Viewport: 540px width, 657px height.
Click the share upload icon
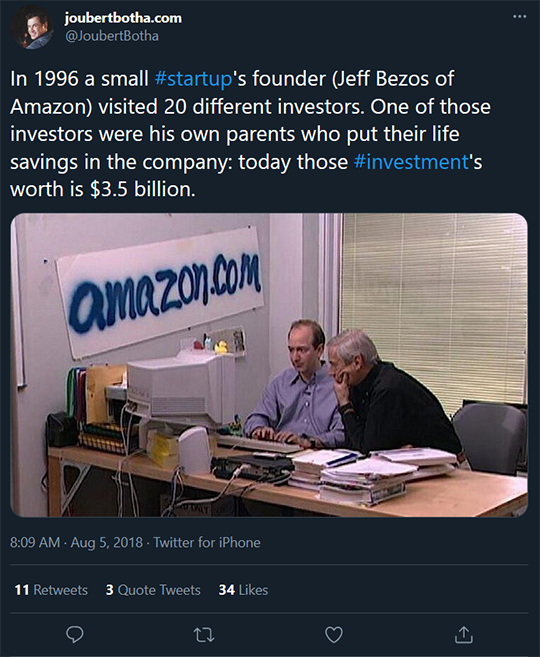(x=464, y=634)
